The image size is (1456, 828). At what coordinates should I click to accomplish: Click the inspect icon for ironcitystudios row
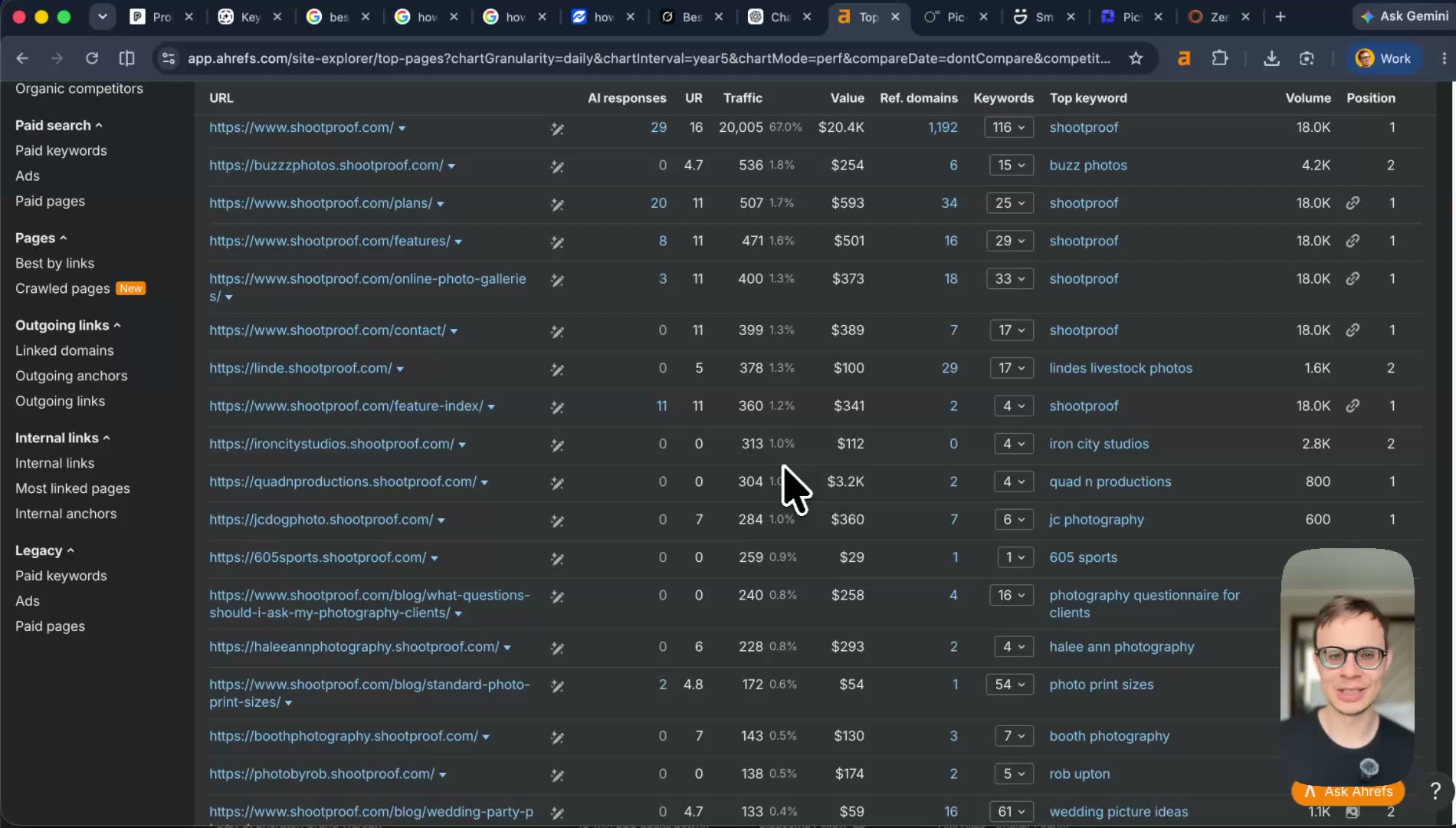pos(557,445)
